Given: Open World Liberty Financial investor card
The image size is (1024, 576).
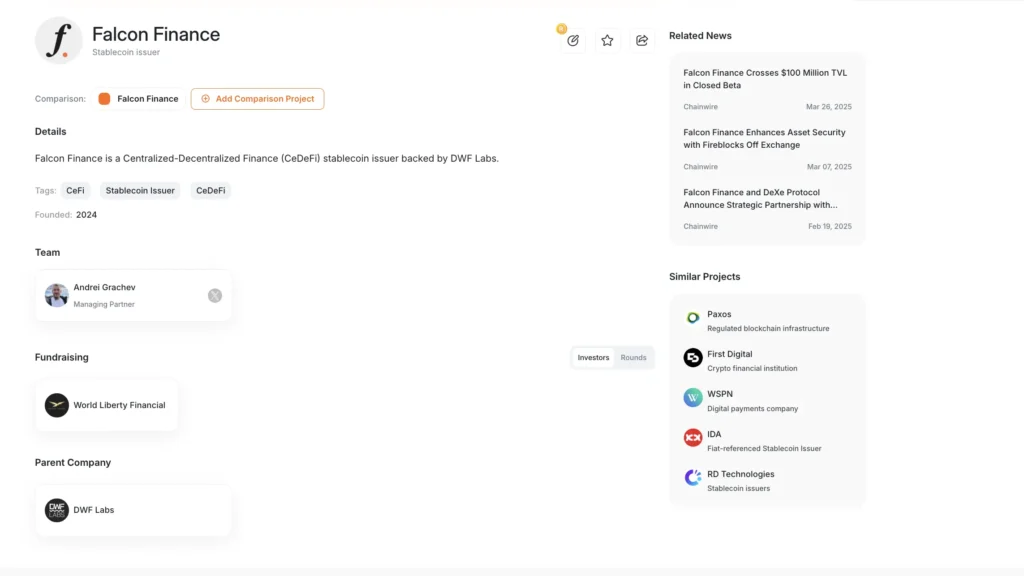Looking at the screenshot, I should (106, 405).
